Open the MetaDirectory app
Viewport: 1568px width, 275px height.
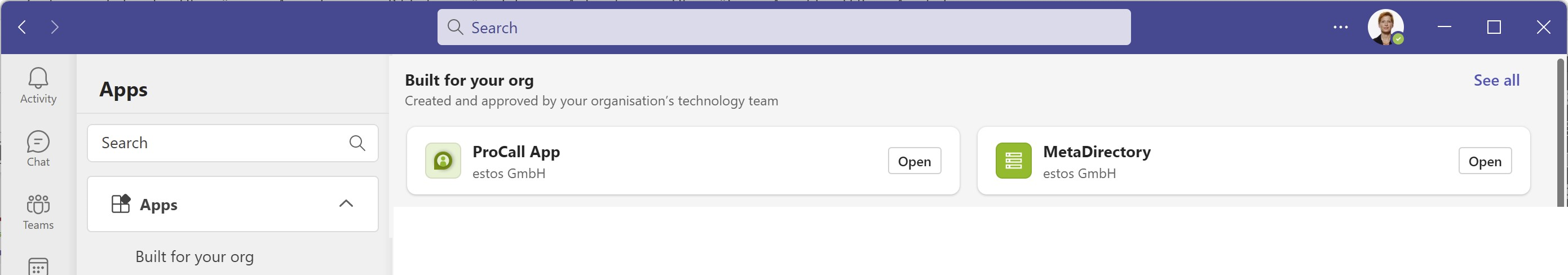(1484, 161)
